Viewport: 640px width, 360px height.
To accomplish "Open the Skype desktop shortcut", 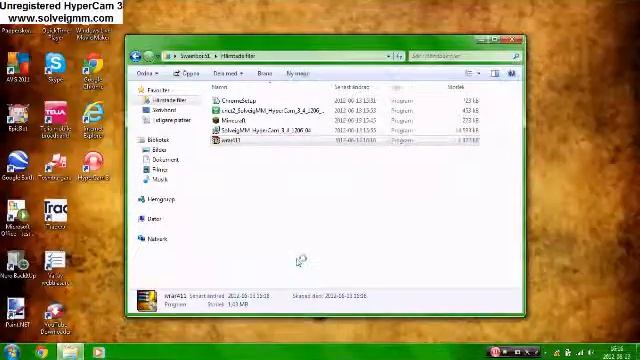I will coord(56,67).
